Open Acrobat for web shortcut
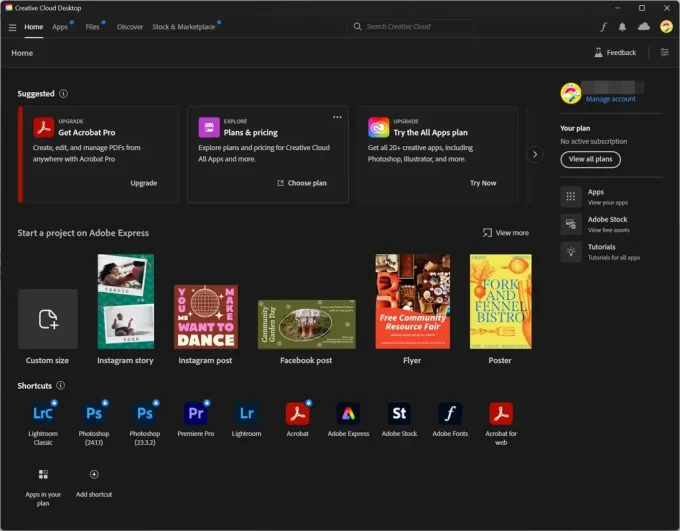The width and height of the screenshot is (680, 531). pos(501,414)
